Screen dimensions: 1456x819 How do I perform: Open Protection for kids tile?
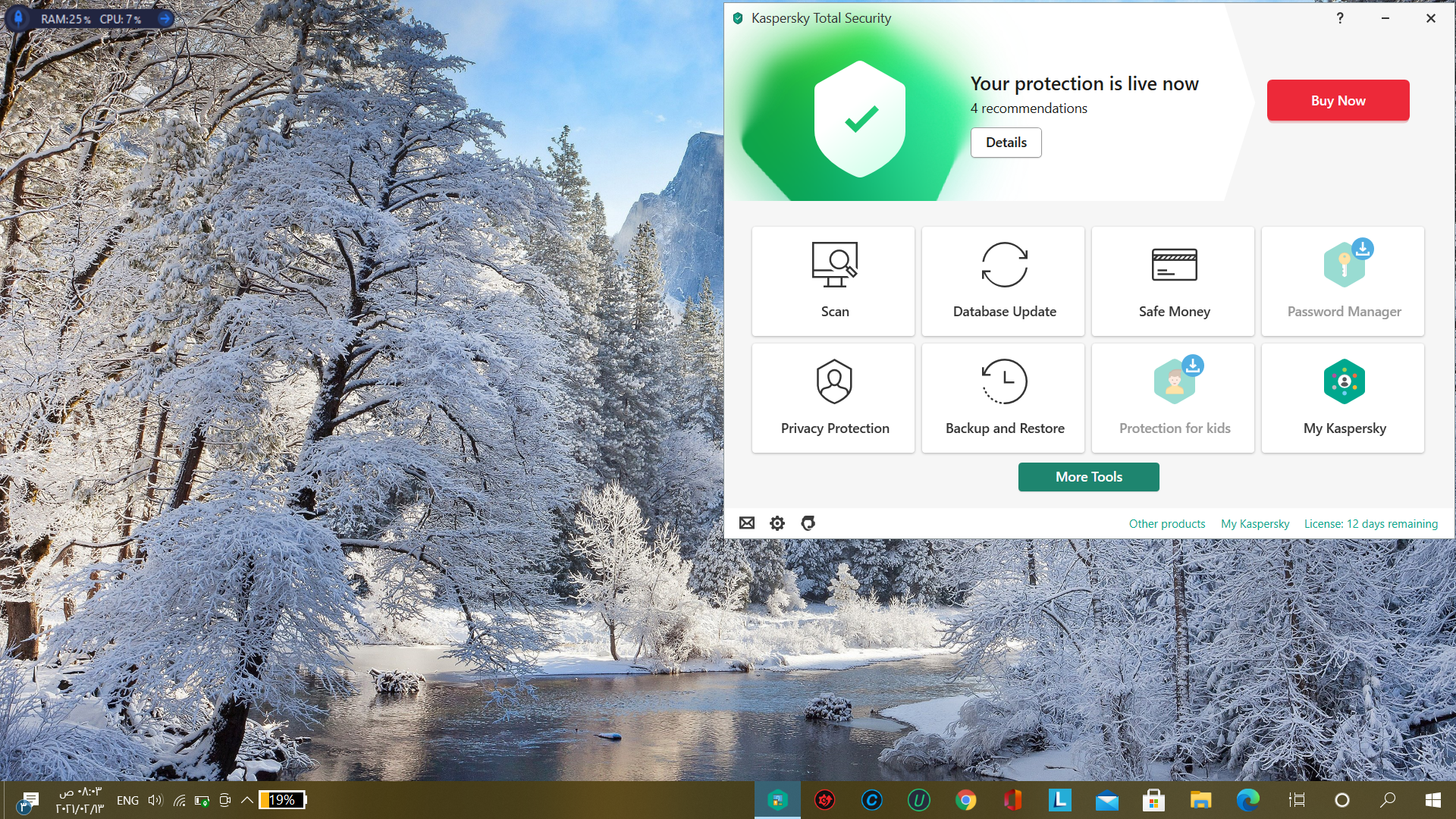click(1173, 398)
